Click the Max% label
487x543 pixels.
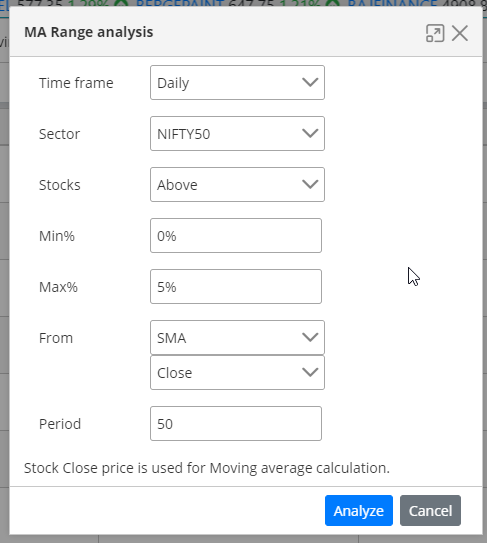tap(58, 287)
